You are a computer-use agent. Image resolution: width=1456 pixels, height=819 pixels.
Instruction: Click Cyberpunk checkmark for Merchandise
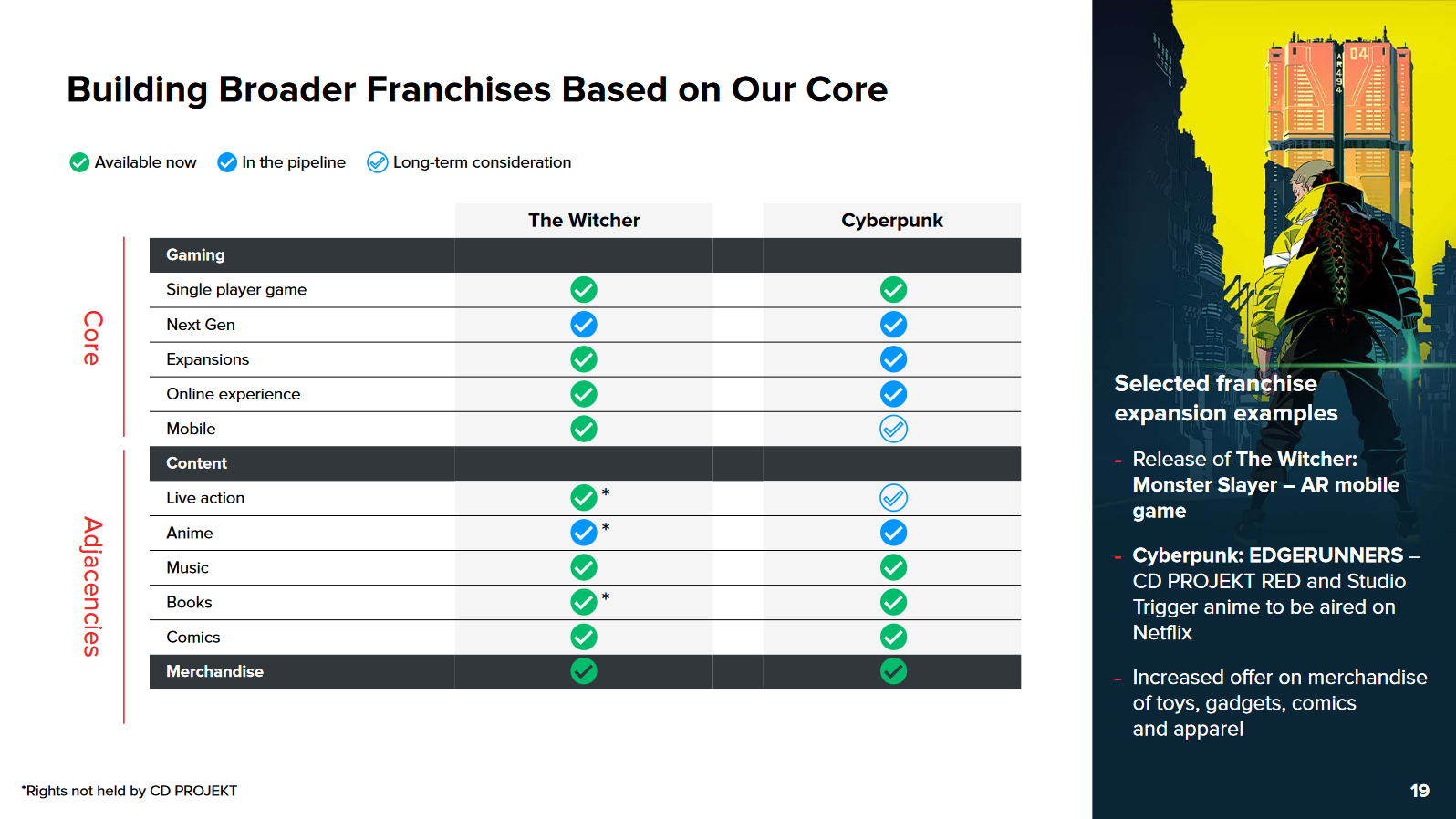(893, 671)
